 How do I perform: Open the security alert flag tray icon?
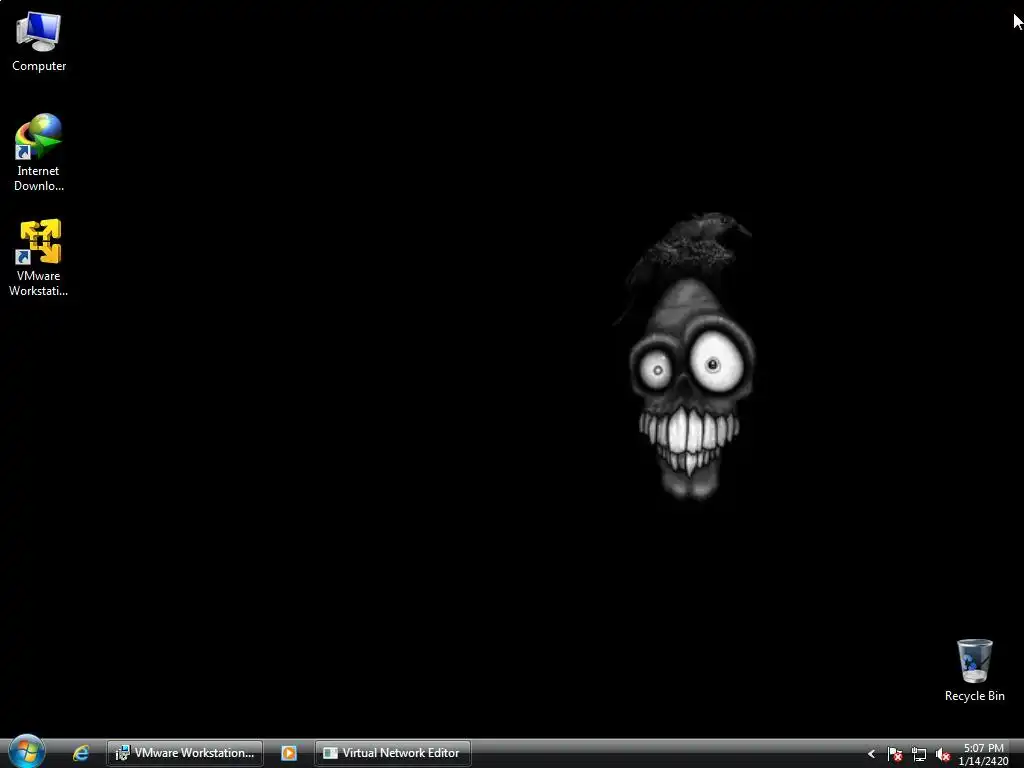coord(895,754)
